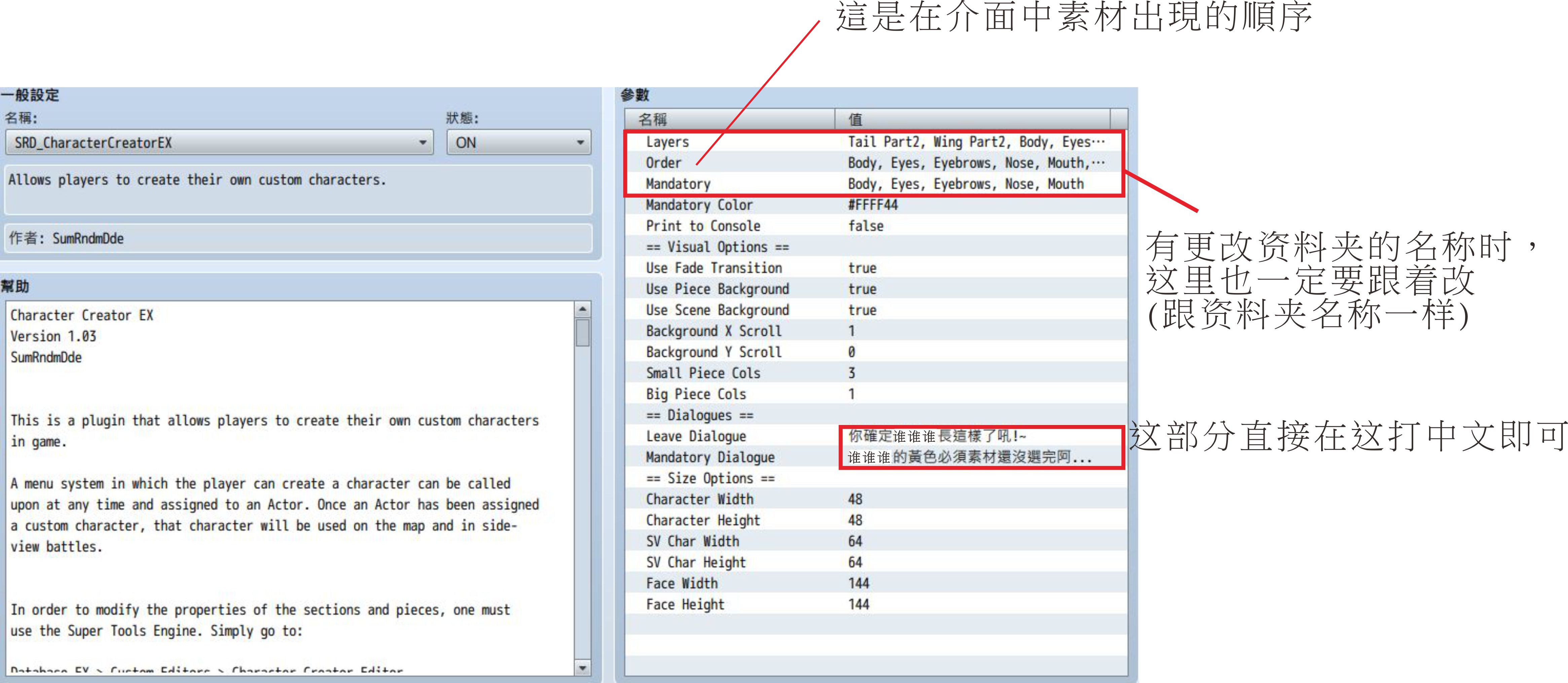Select the Print to Console parameter

click(x=876, y=226)
